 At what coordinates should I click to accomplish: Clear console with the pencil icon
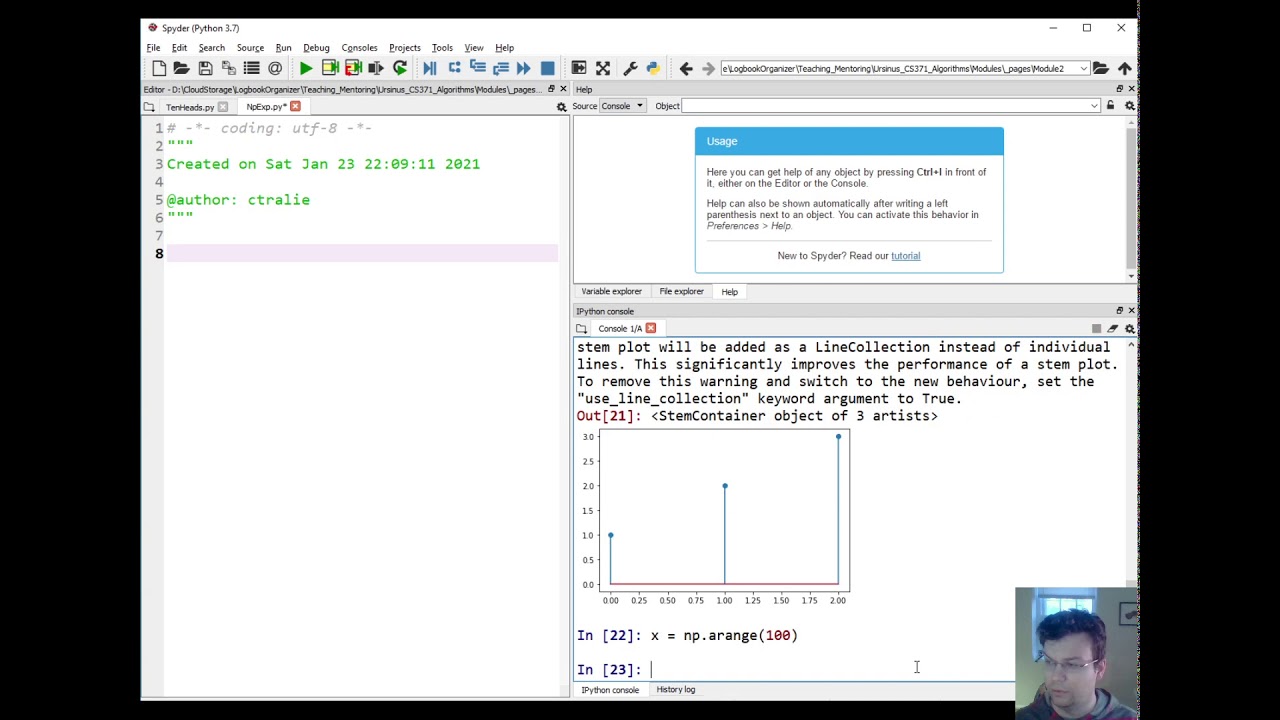[x=1112, y=328]
